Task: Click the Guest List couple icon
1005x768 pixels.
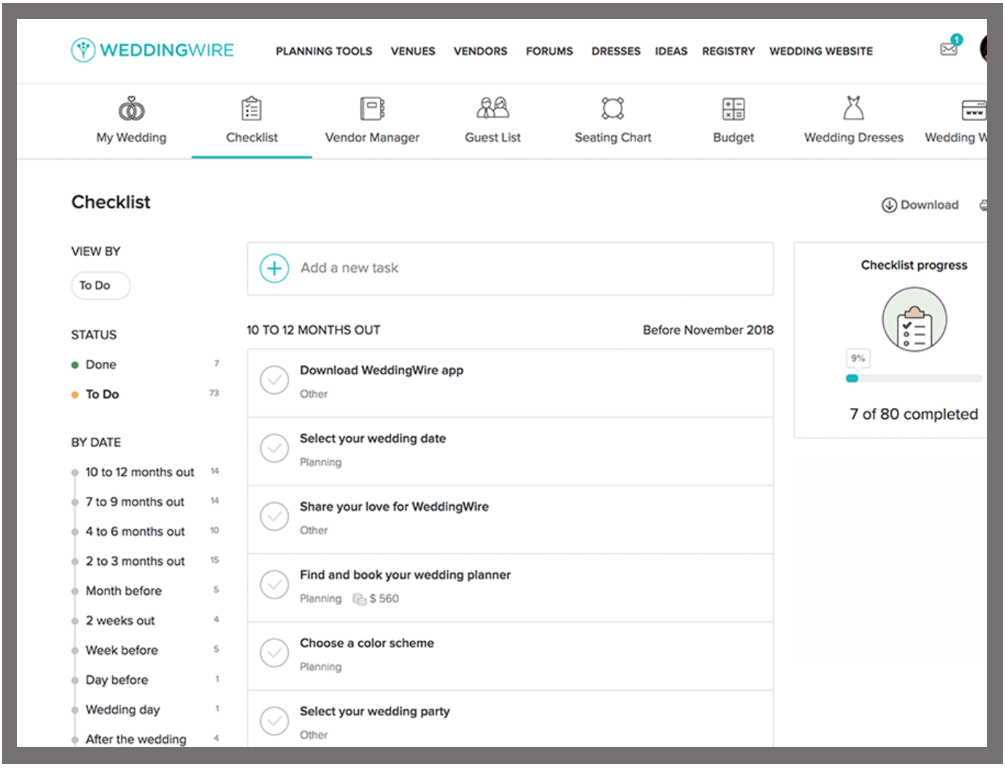Action: [x=492, y=108]
